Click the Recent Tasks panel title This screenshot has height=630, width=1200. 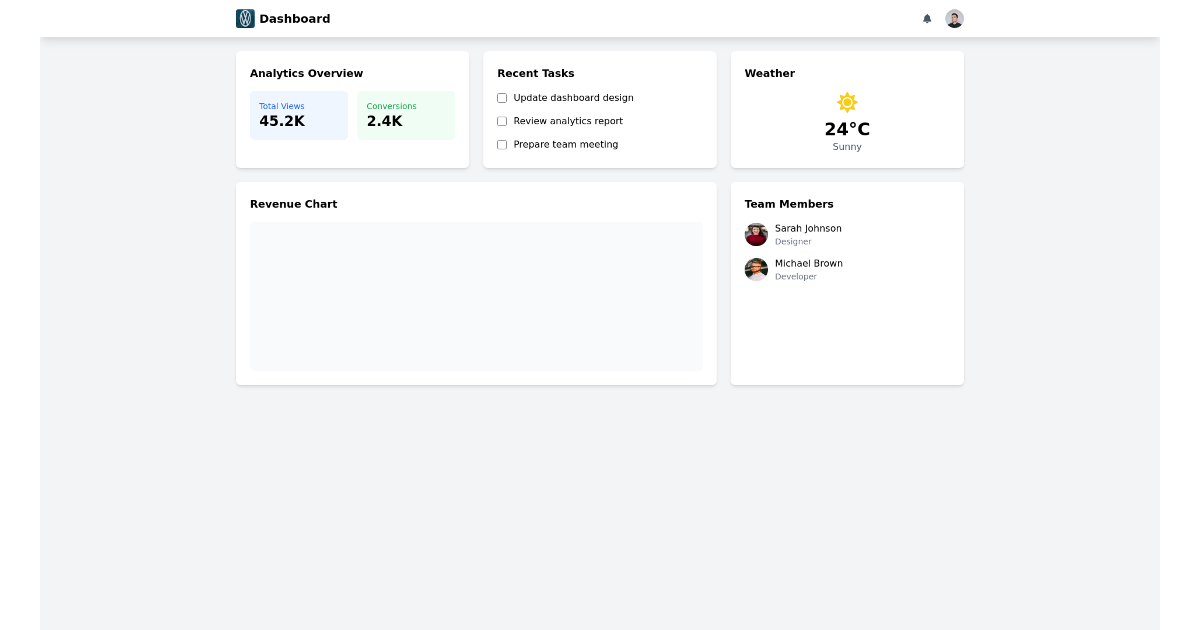[536, 73]
